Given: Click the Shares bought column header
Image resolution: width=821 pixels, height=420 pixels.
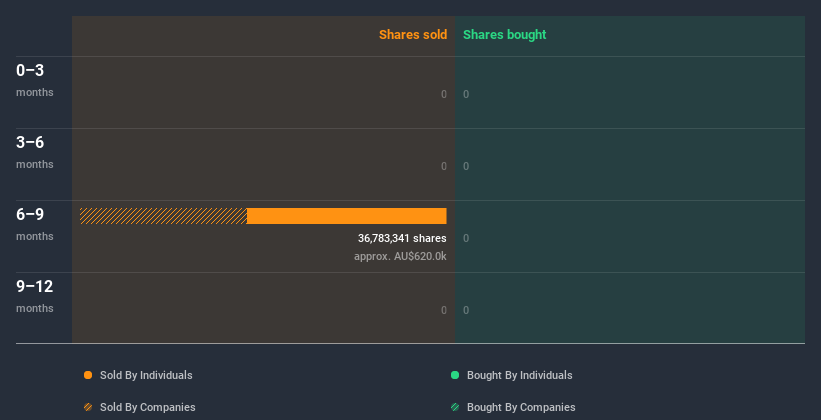Looking at the screenshot, I should 505,35.
